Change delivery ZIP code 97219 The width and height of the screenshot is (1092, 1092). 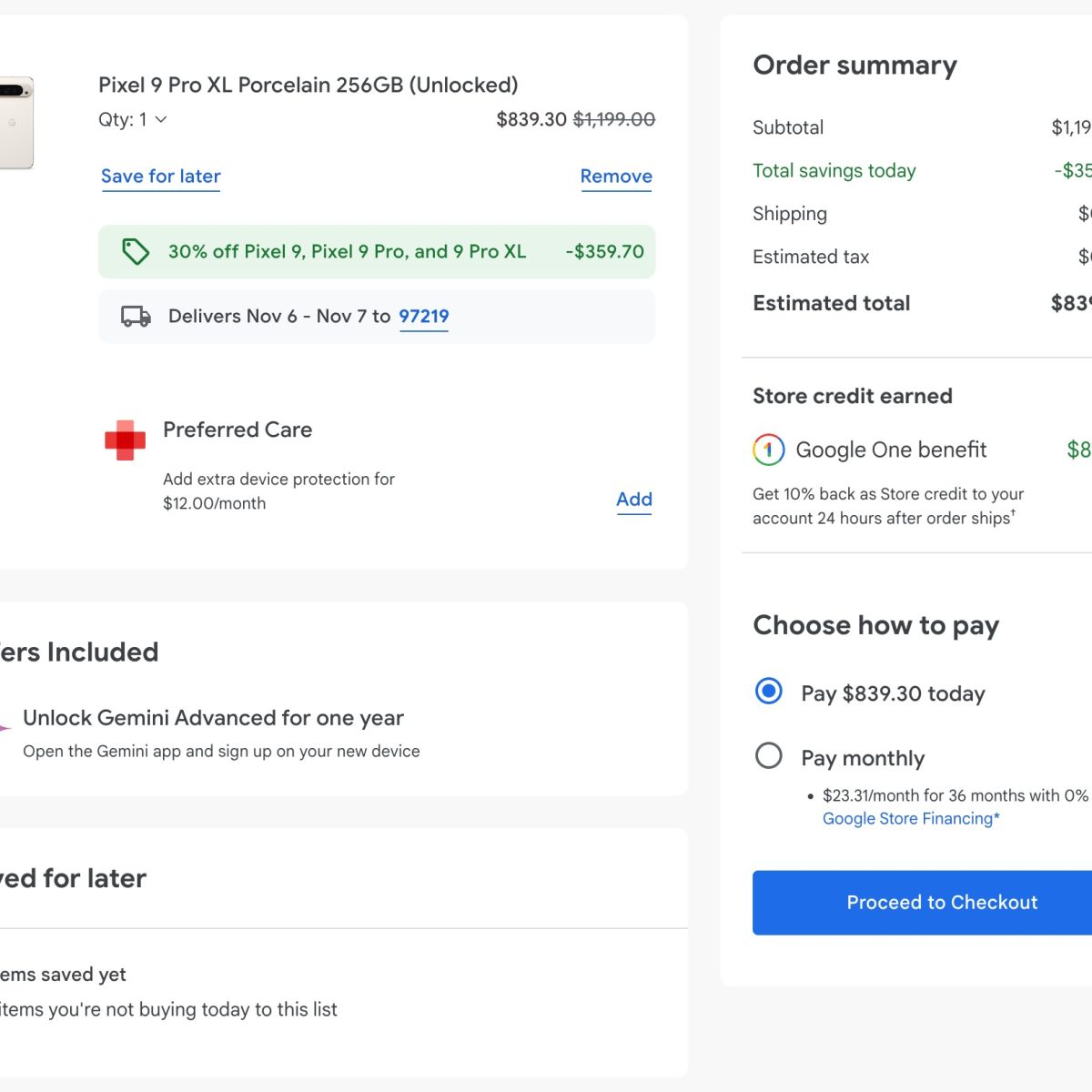coord(423,317)
